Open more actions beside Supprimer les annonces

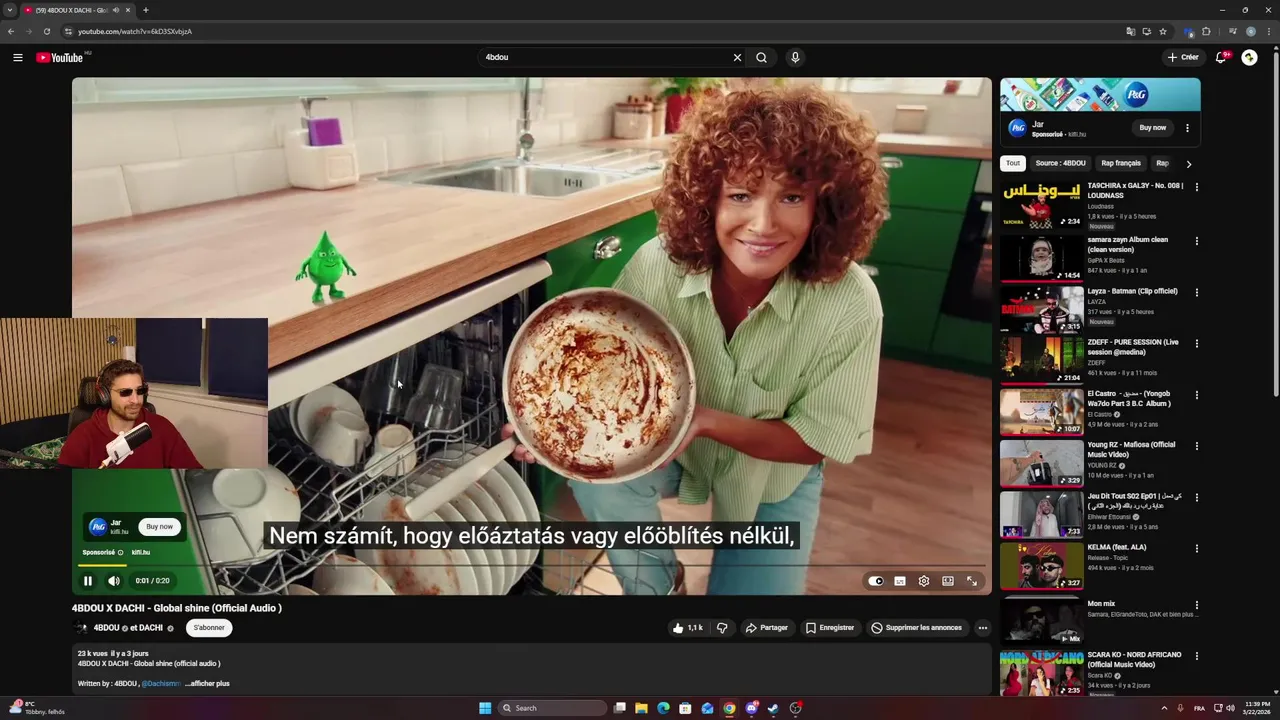tap(982, 628)
